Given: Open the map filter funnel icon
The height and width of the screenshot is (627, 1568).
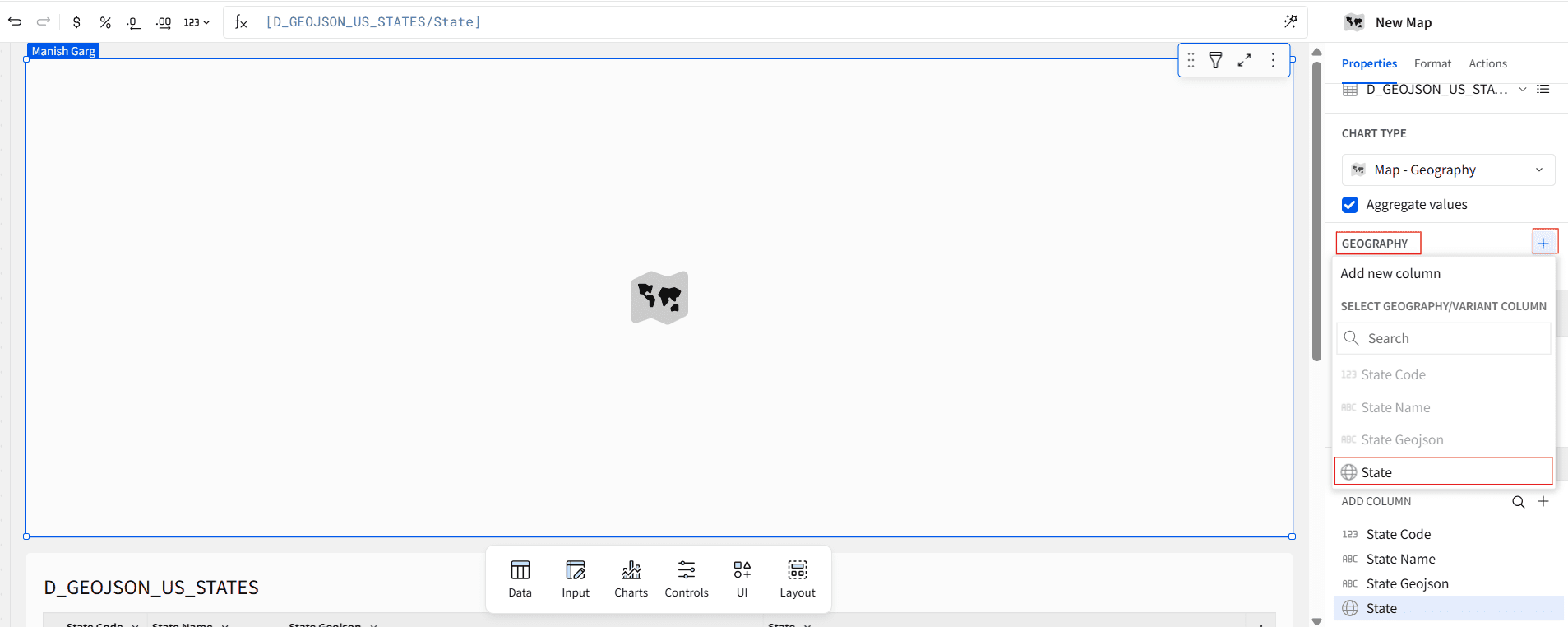Looking at the screenshot, I should (x=1215, y=60).
